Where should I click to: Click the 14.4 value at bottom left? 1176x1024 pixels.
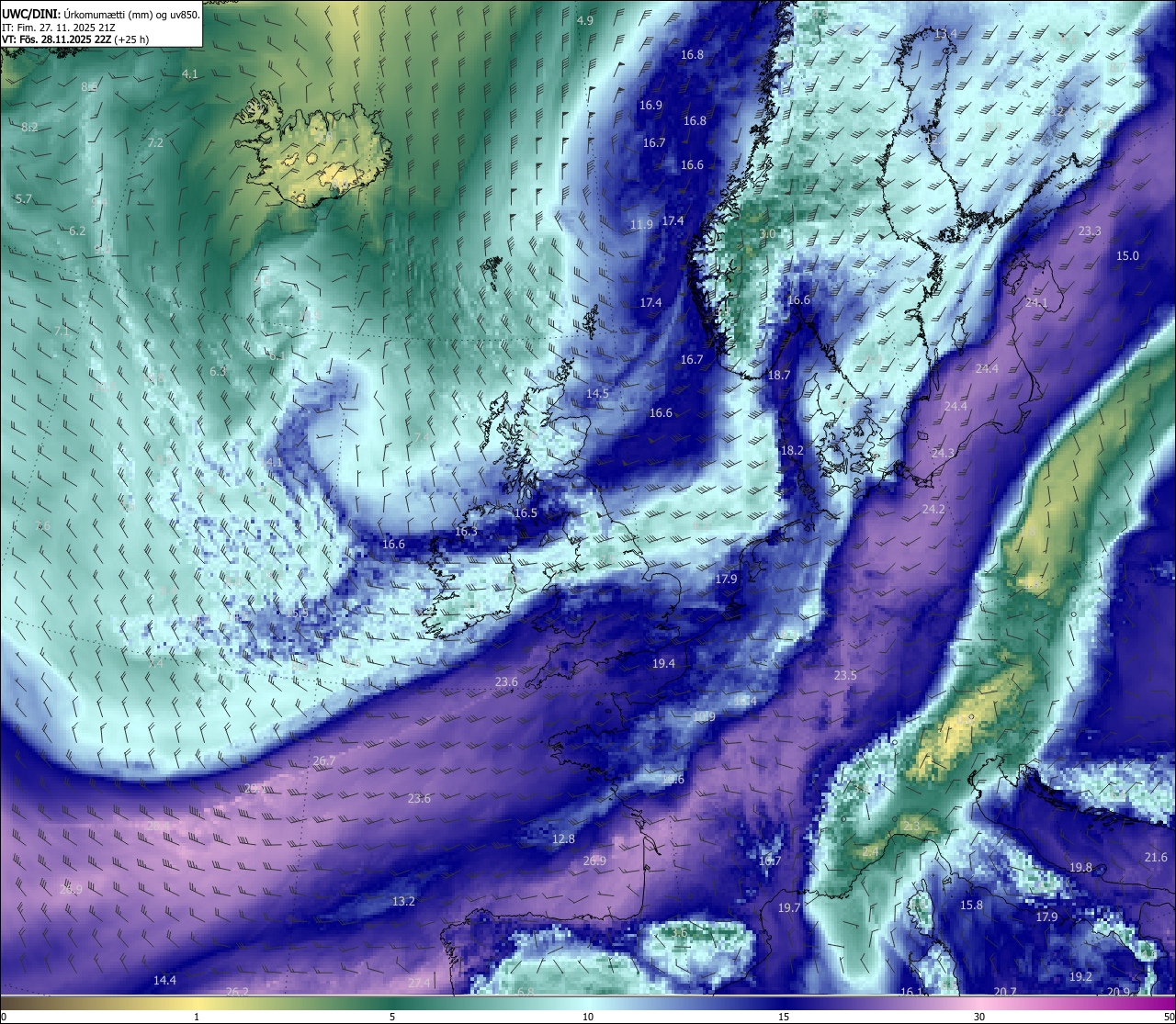pos(164,980)
